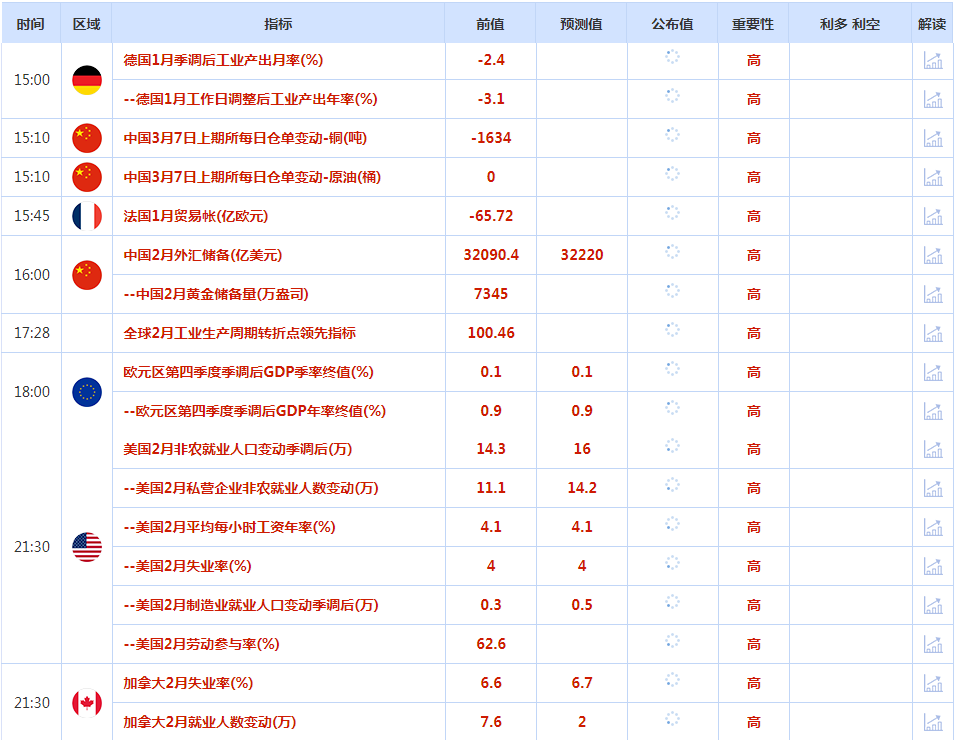The height and width of the screenshot is (740, 956).
Task: Click the Eurozone flag icon
Action: tap(87, 392)
